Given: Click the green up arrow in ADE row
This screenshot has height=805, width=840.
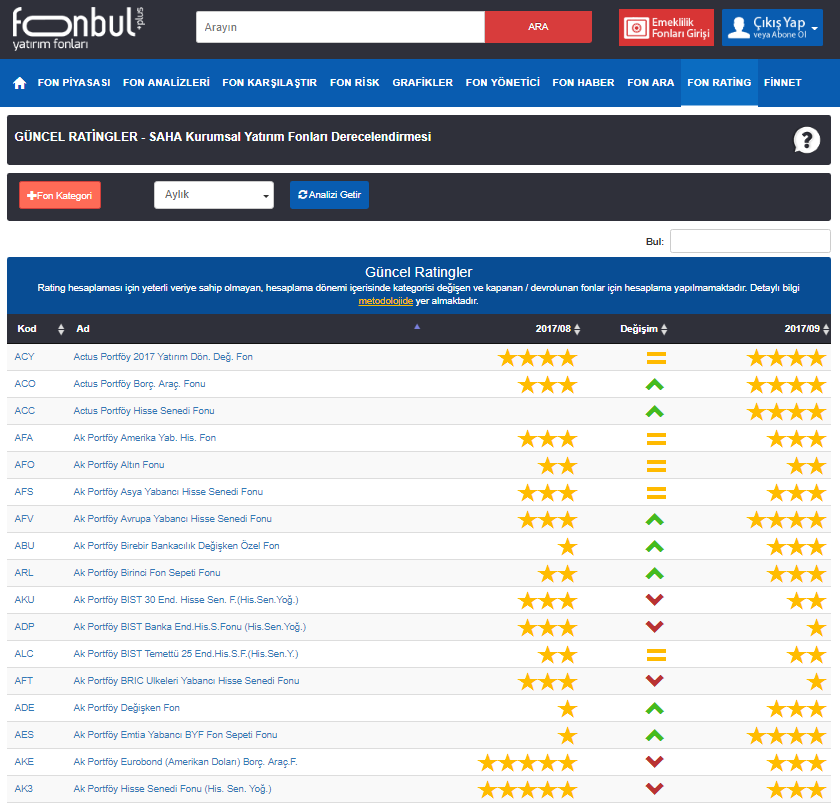Looking at the screenshot, I should pos(655,709).
